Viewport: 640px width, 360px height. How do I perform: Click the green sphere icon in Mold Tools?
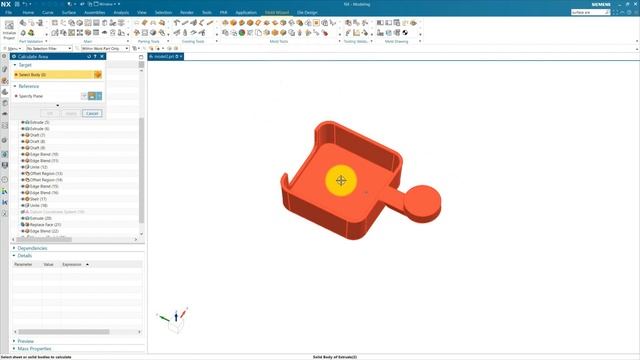pos(242,33)
